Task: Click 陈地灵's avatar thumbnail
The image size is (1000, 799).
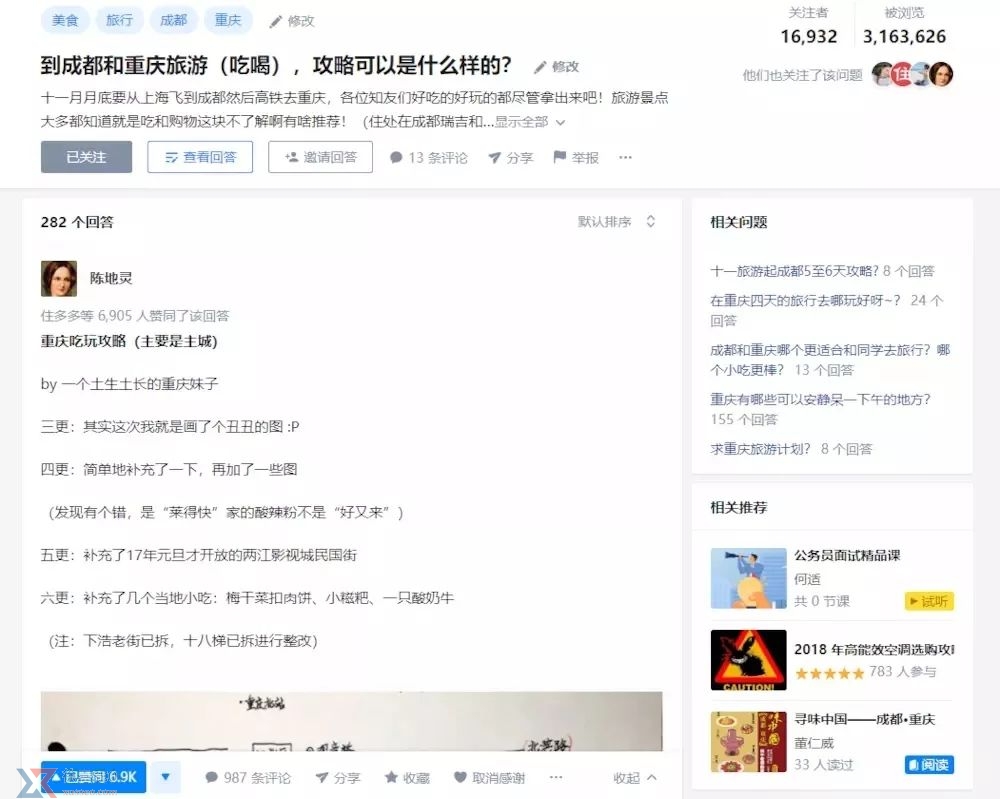Action: tap(58, 278)
